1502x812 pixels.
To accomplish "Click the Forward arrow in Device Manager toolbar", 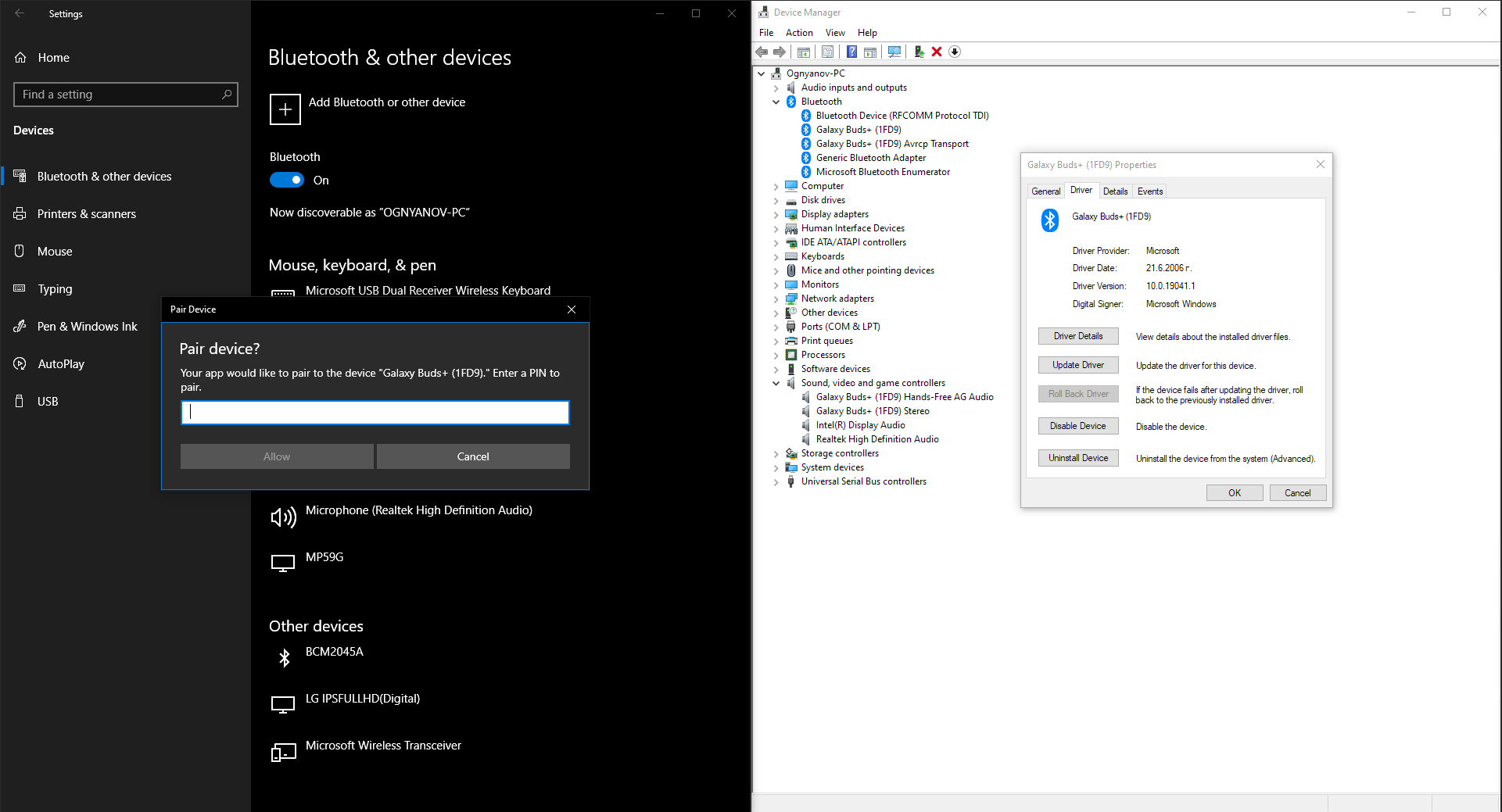I will [780, 52].
